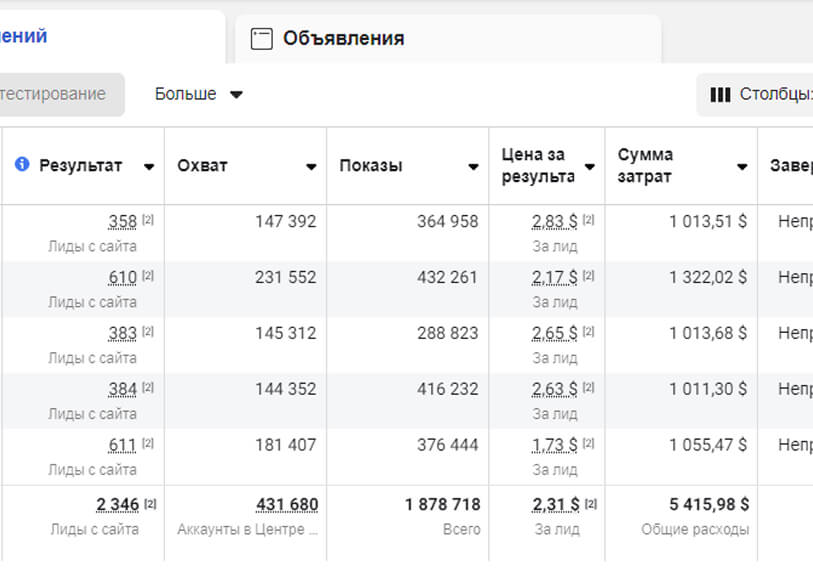Open the Объявления tab

tap(343, 39)
